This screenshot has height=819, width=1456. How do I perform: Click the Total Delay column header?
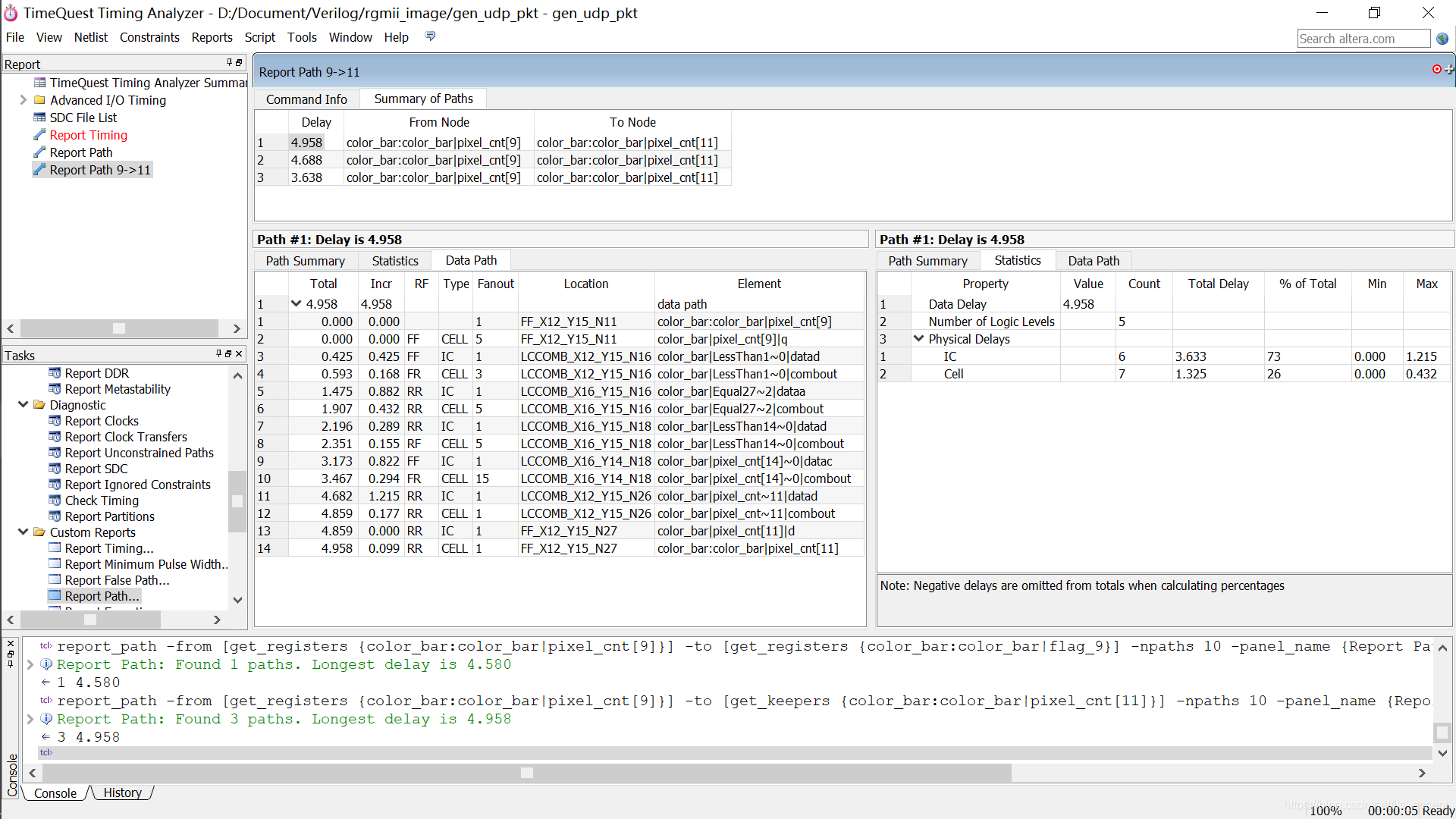tap(1218, 284)
